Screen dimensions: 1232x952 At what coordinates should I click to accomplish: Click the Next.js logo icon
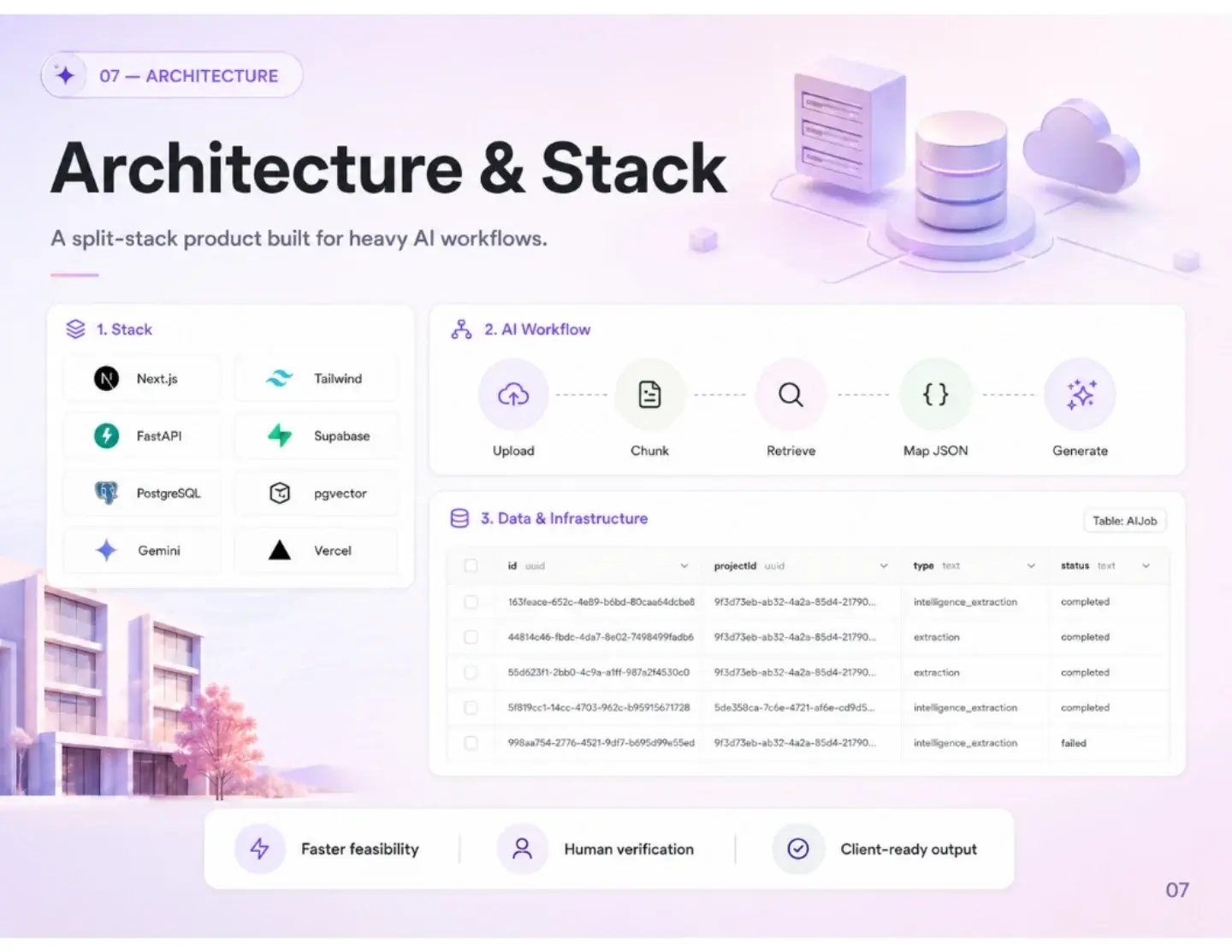[x=106, y=378]
